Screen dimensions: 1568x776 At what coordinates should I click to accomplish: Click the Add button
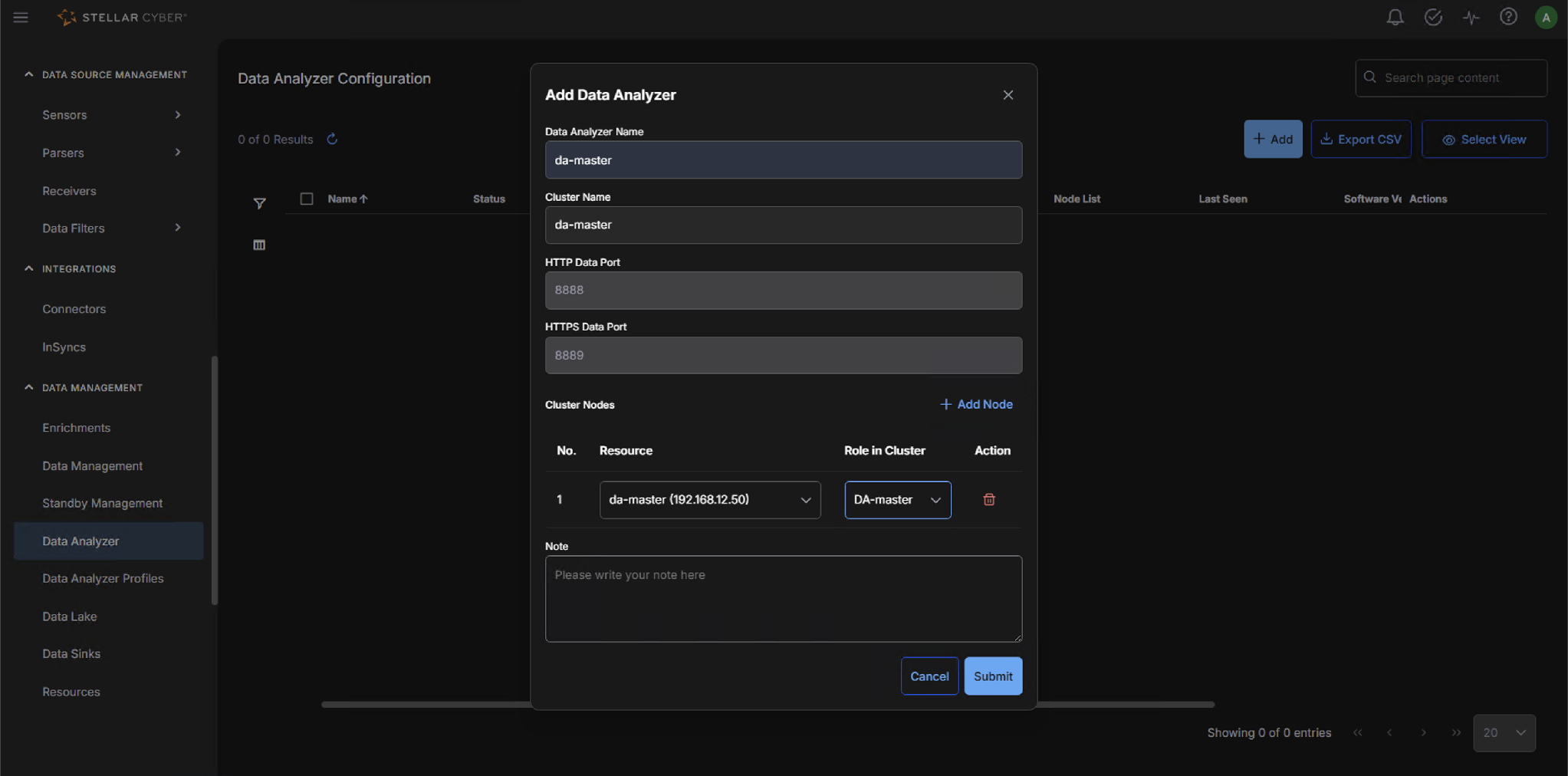pyautogui.click(x=1273, y=139)
